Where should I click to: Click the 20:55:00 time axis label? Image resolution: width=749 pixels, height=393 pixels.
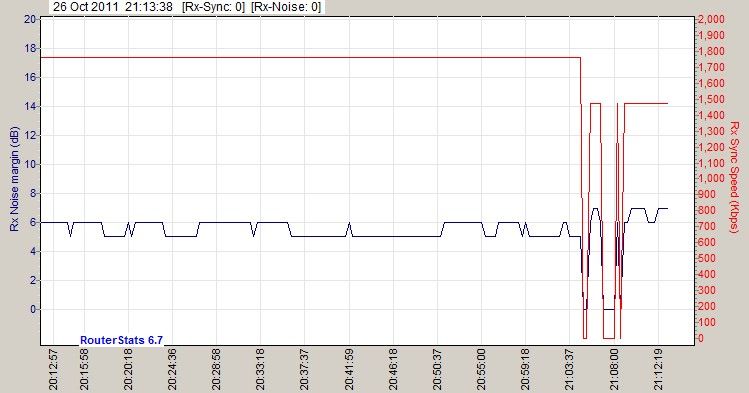pos(482,370)
